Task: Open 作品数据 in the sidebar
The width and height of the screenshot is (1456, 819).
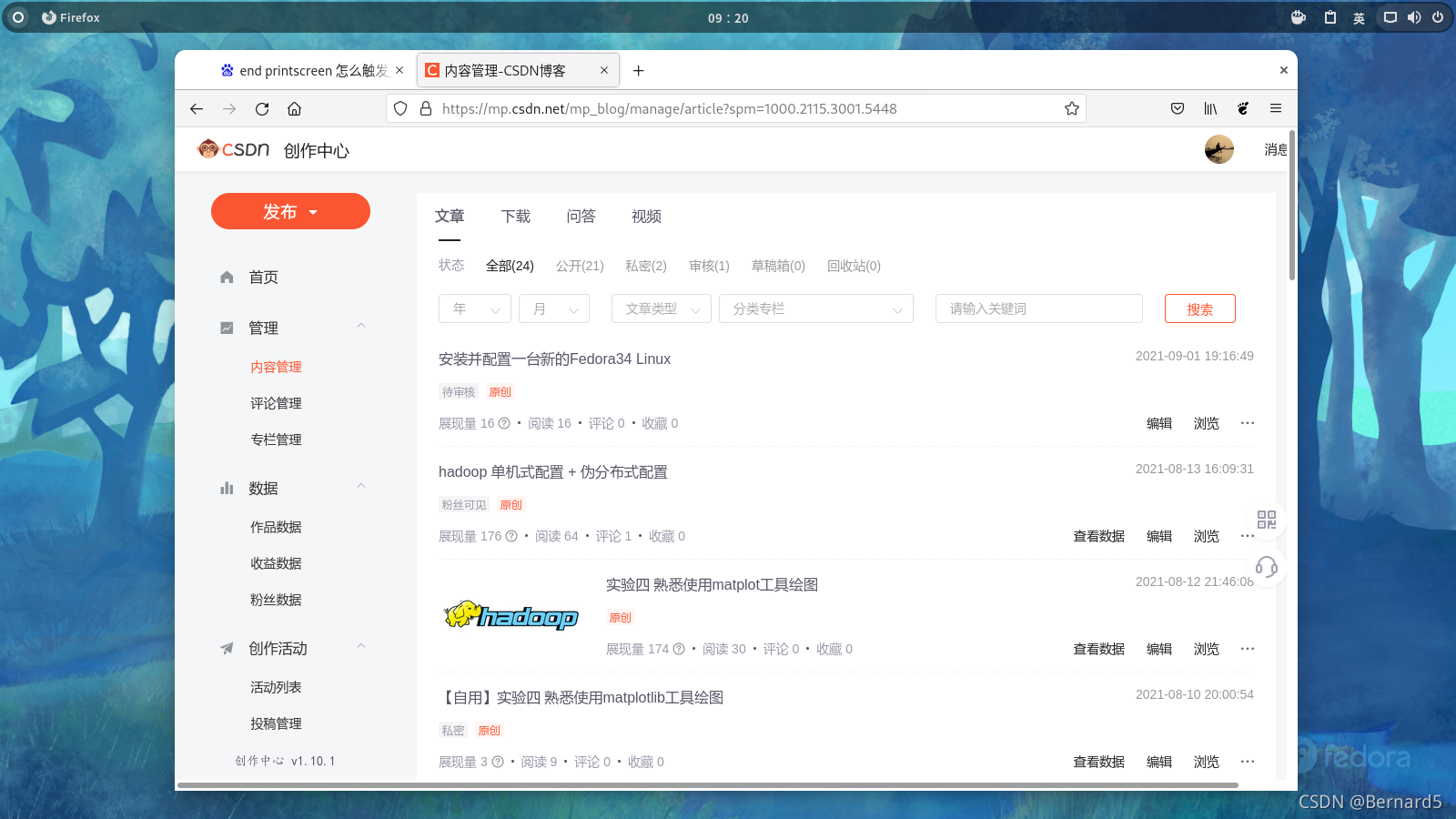Action: [276, 527]
